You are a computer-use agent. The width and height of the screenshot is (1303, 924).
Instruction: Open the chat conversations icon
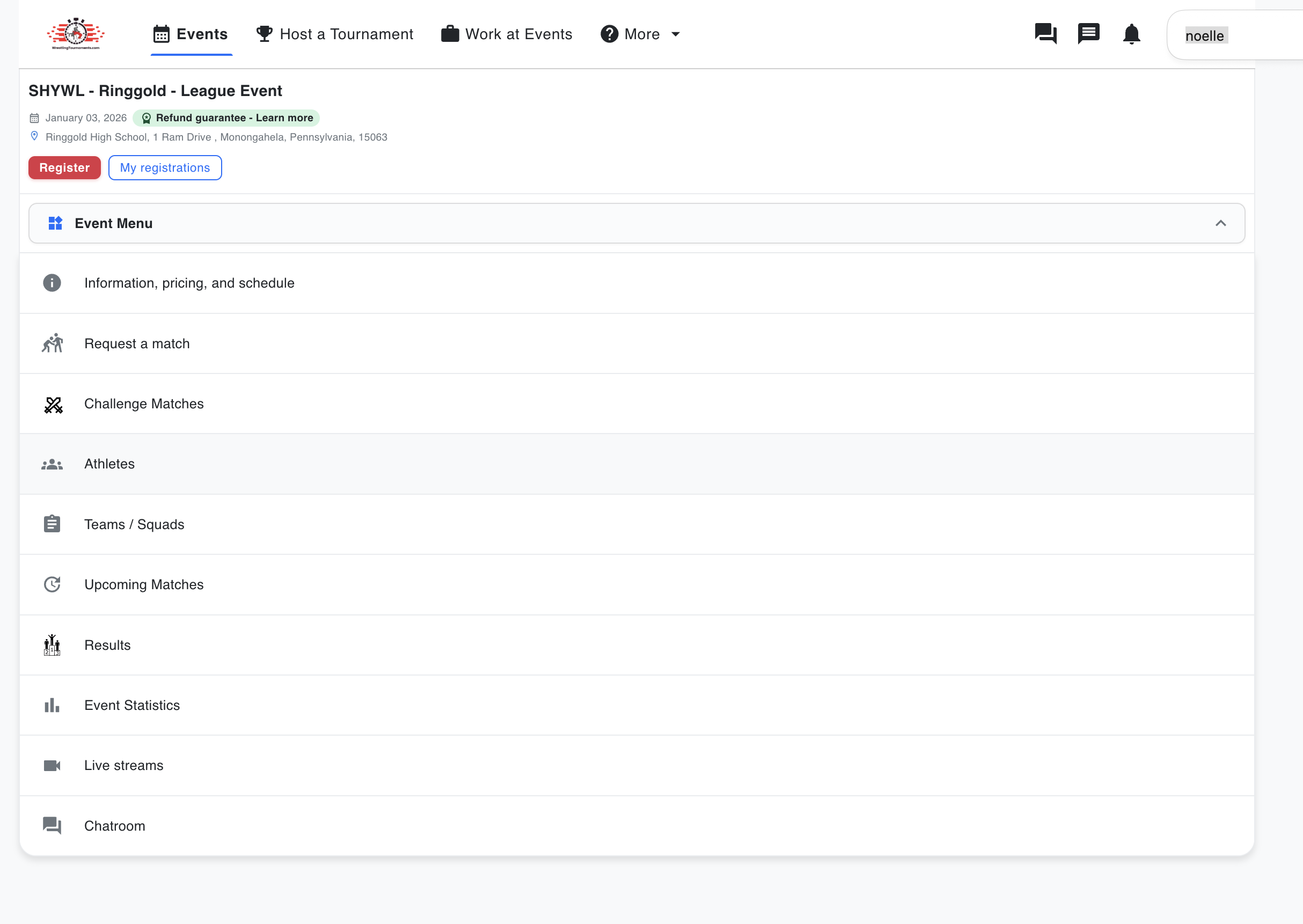tap(1045, 34)
